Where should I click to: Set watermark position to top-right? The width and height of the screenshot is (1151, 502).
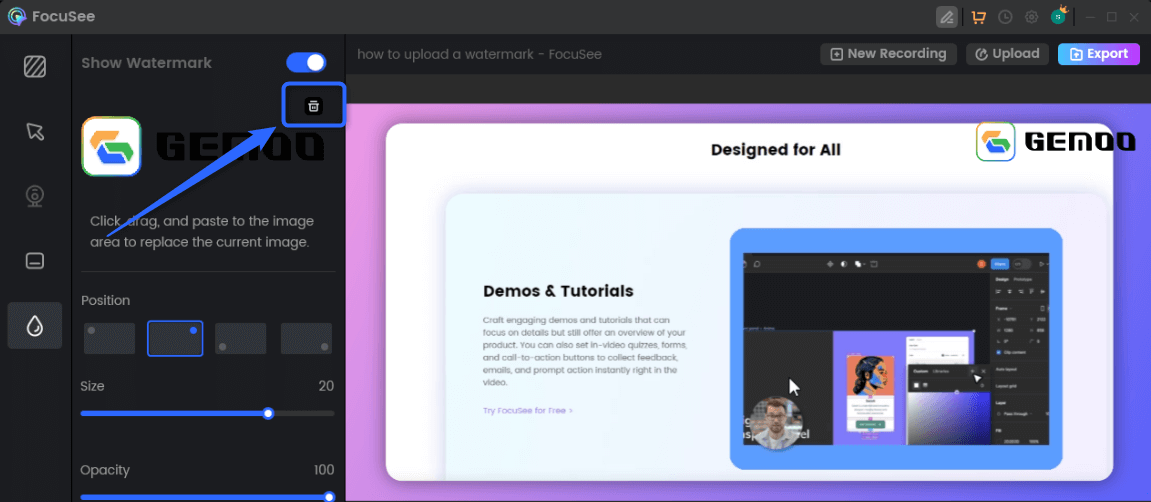coord(175,338)
